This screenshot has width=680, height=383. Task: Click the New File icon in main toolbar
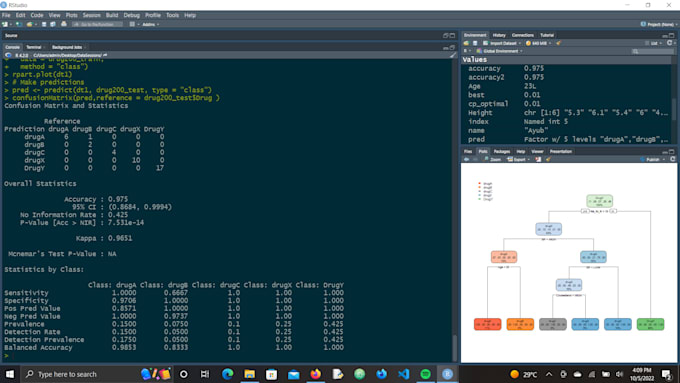5,24
